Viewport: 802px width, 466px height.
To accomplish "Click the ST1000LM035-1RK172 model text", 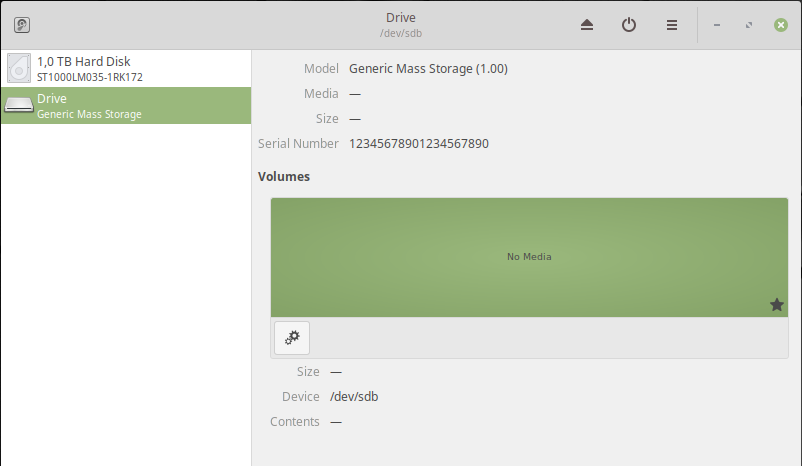I will 90,77.
